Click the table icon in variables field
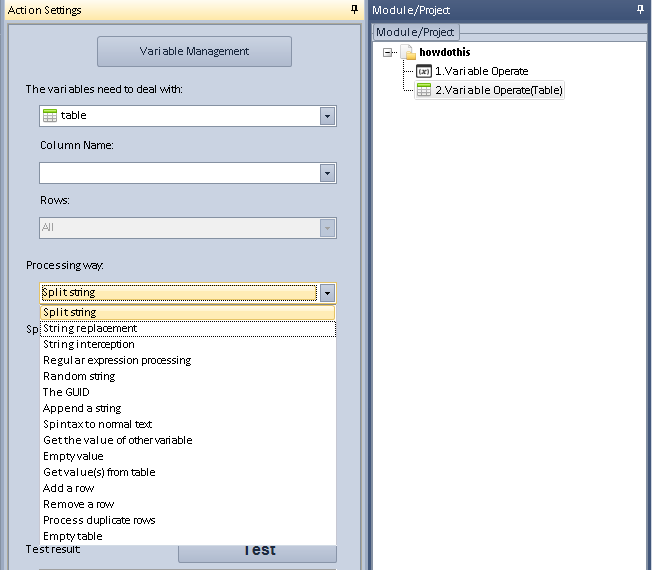The width and height of the screenshot is (652, 570). point(50,116)
